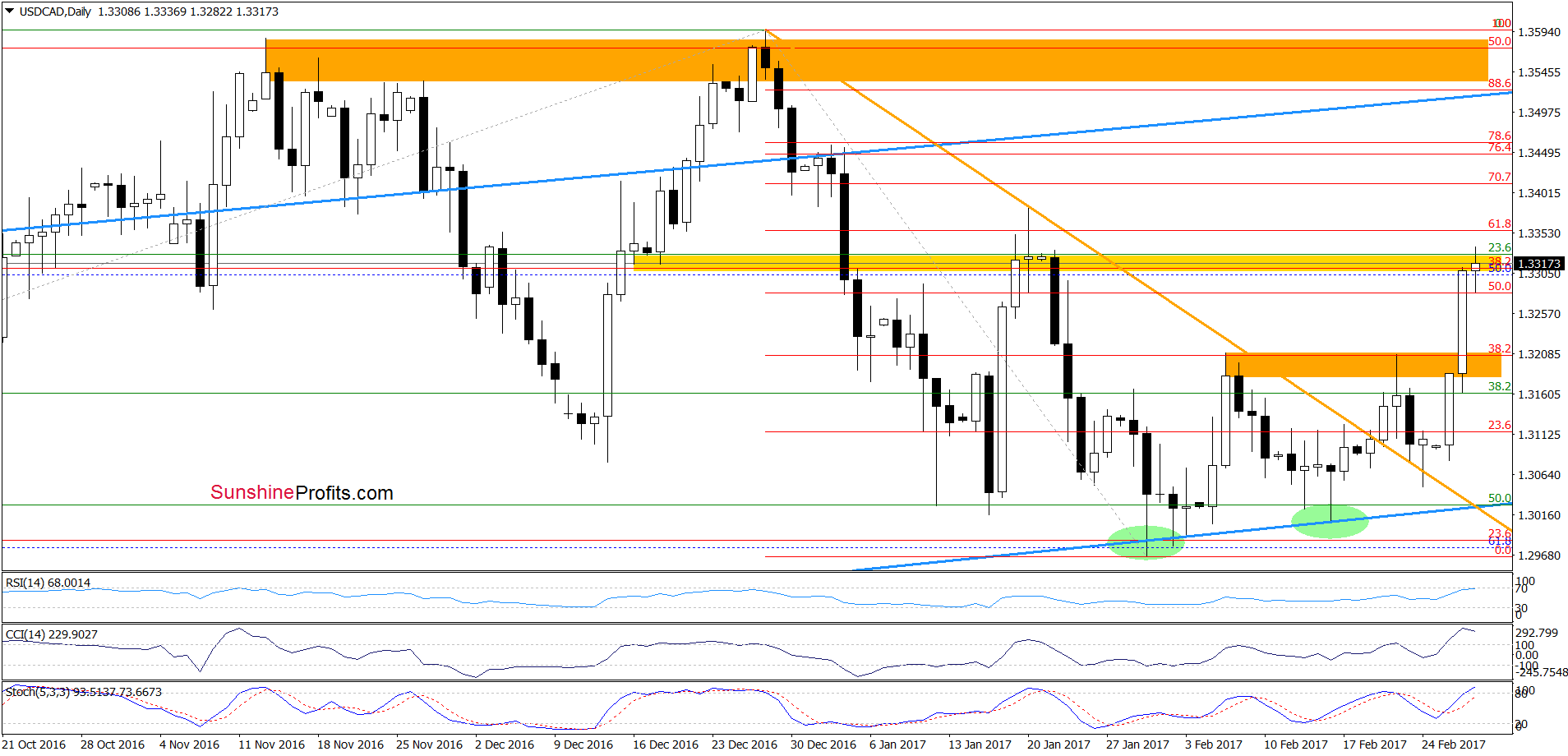Click date label 24 Feb 2017

click(x=1454, y=744)
